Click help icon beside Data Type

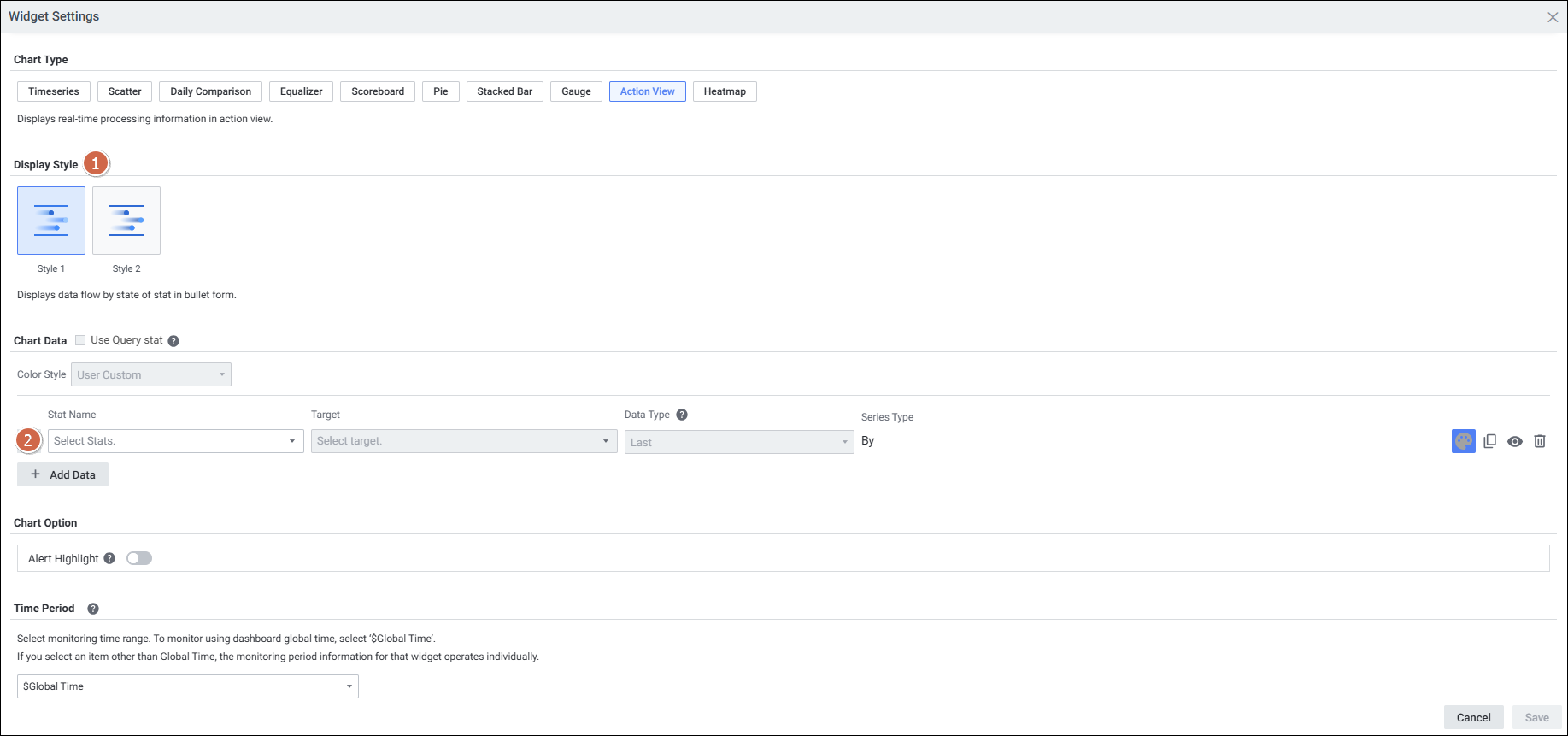682,415
